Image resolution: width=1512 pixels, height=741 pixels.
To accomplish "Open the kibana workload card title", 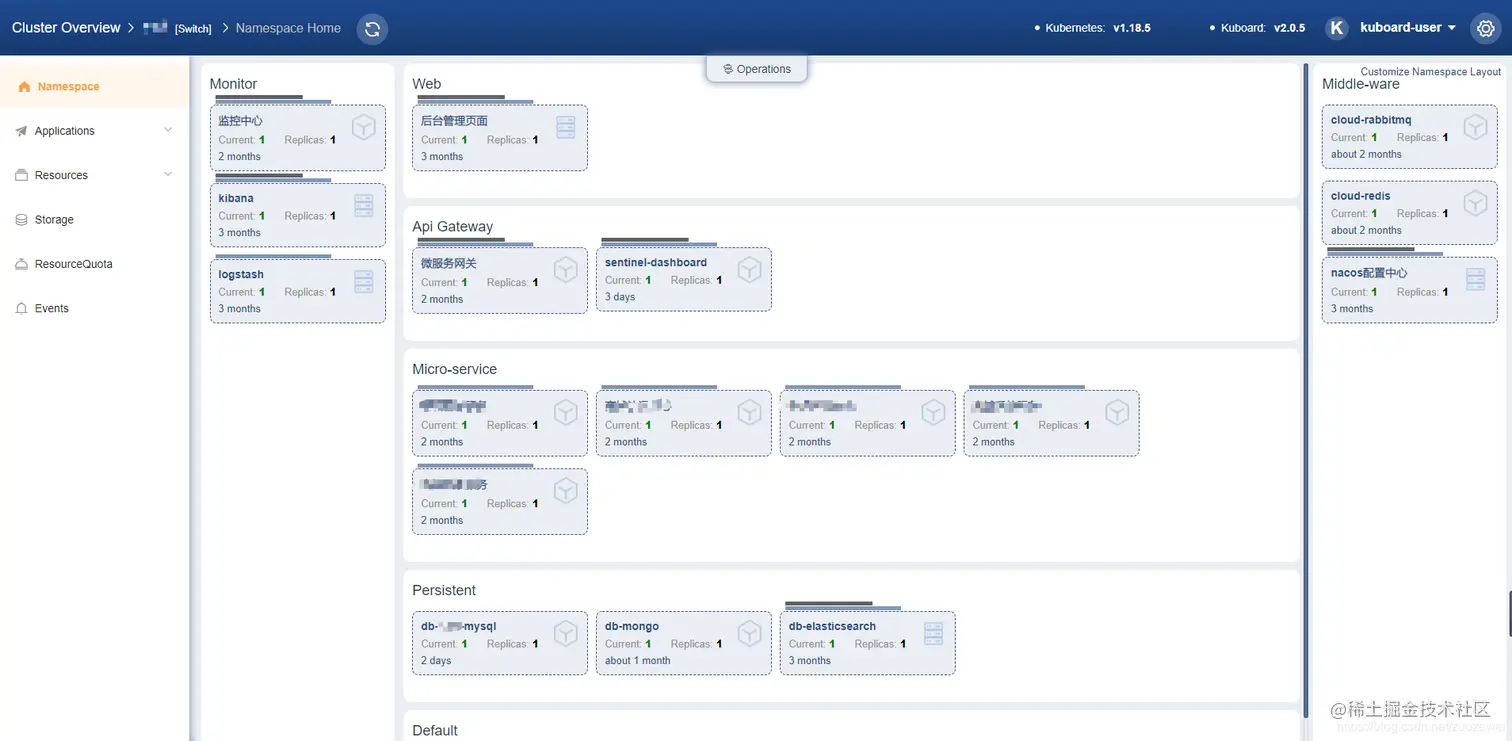I will (236, 198).
